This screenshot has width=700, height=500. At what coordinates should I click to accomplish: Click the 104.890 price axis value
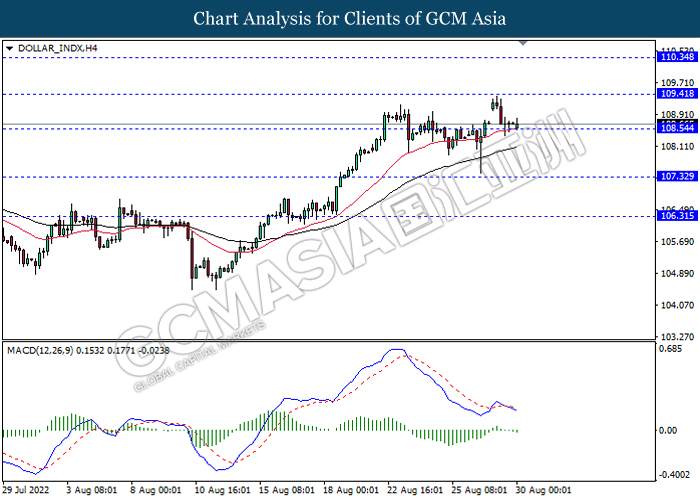(677, 273)
